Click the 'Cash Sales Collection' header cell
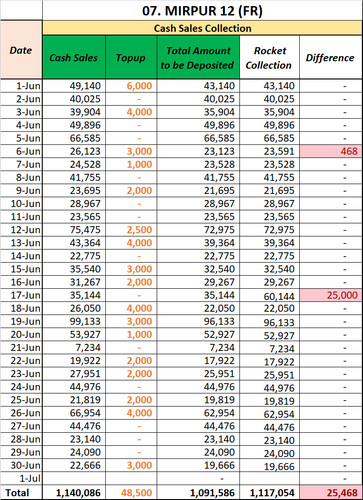The image size is (363, 500). pos(202,28)
